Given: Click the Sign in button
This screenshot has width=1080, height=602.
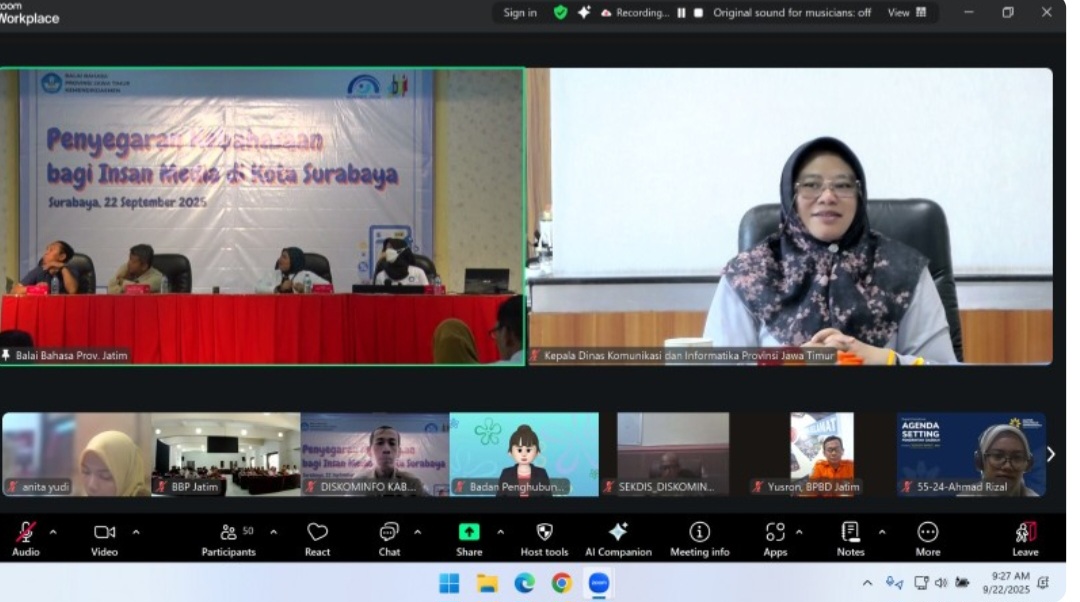Looking at the screenshot, I should coord(520,12).
